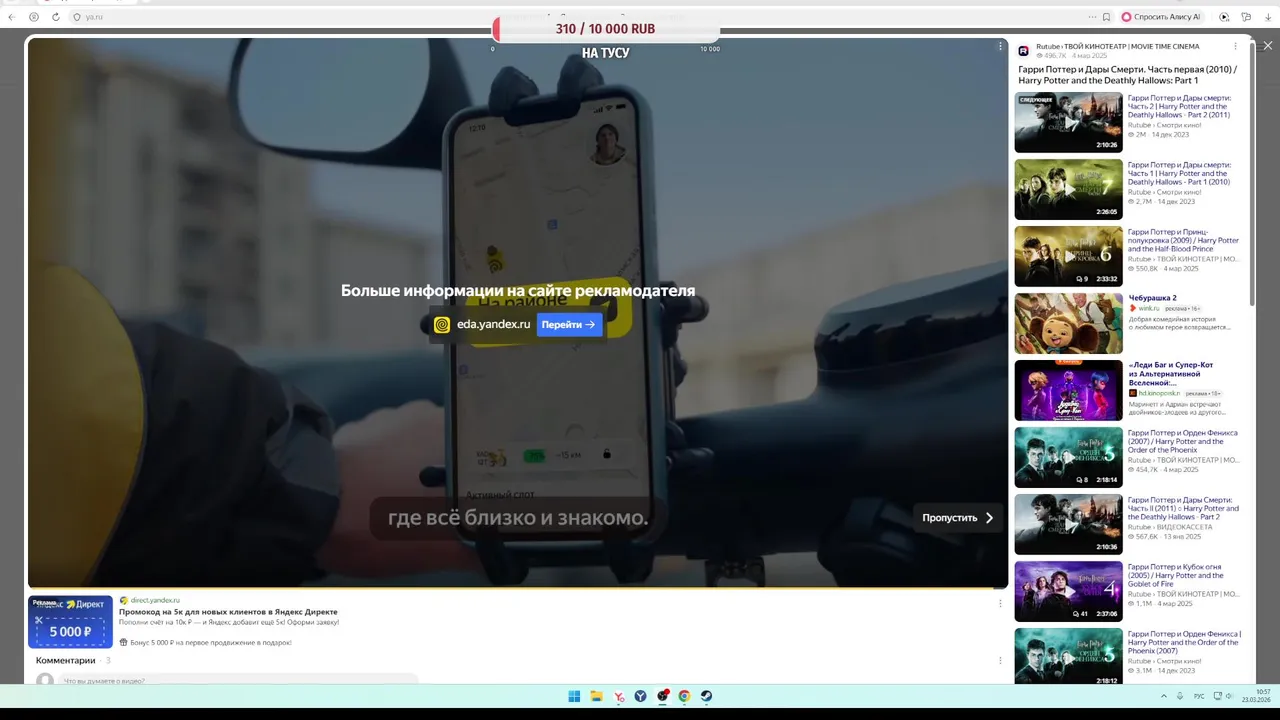Screen dimensions: 1280x720
Task: Click the eda.yandex.ru yellow logo icon
Action: tap(442, 324)
